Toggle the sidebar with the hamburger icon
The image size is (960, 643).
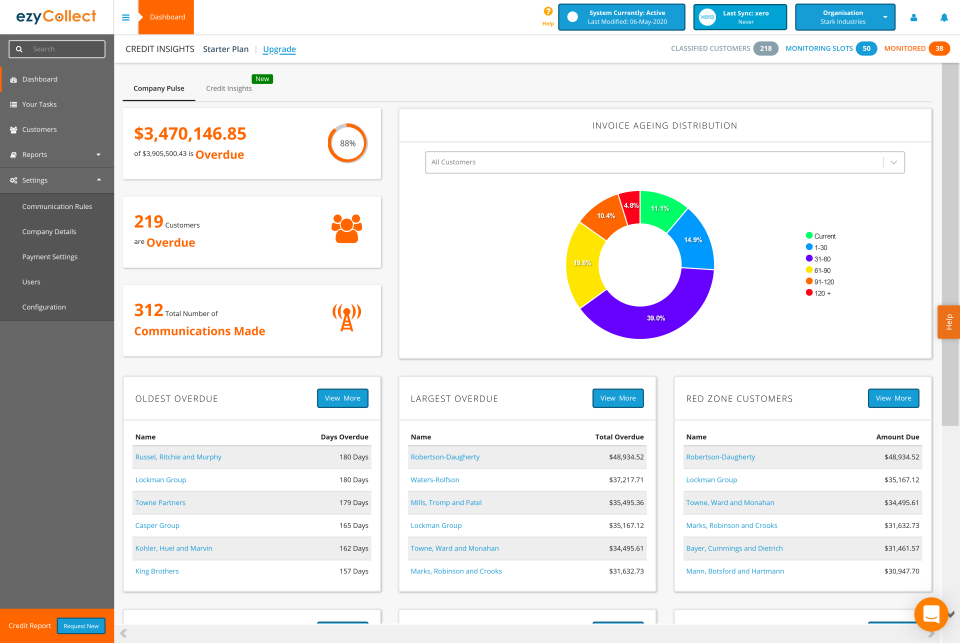coord(125,17)
